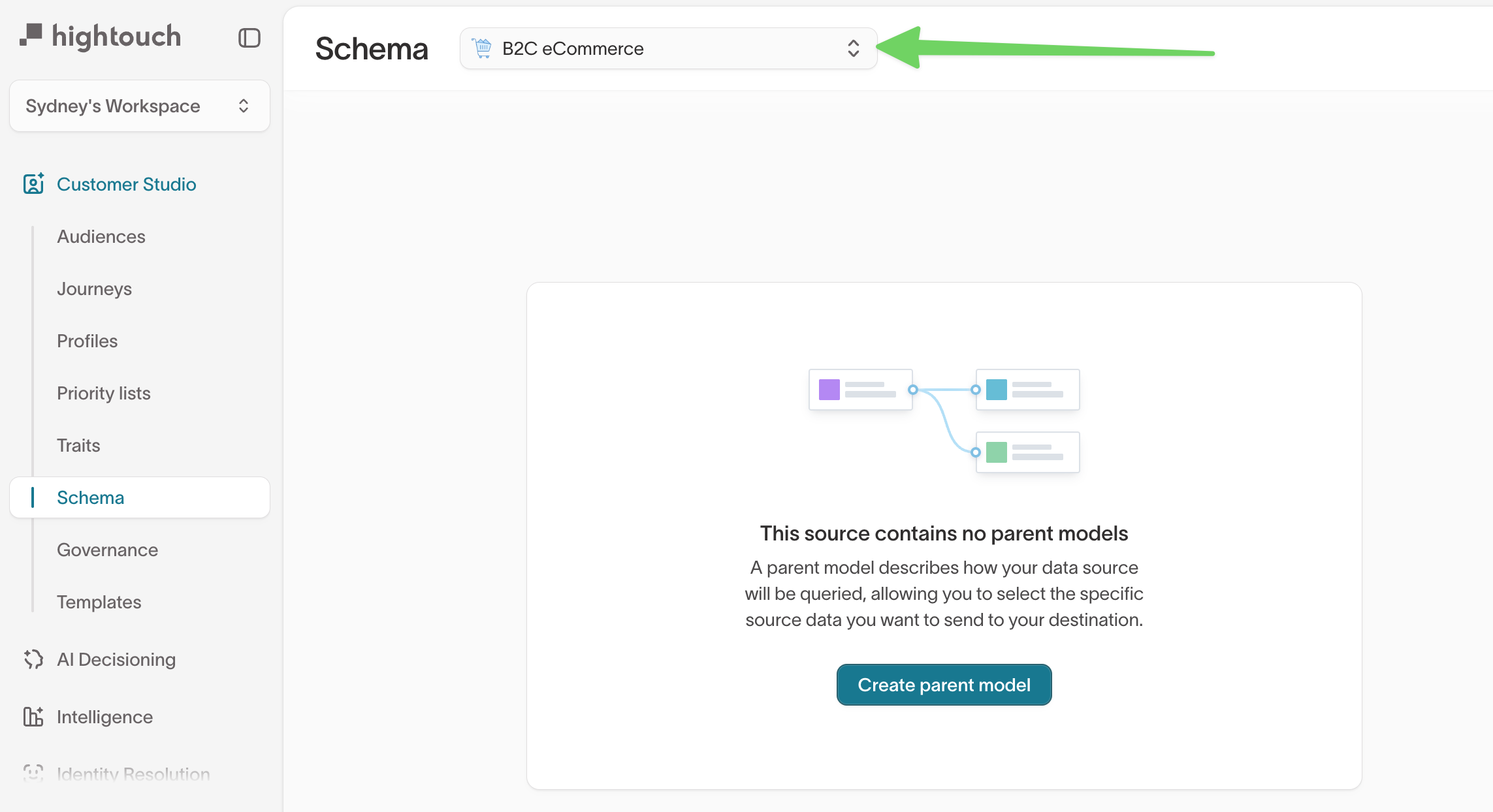Open the Journeys section
The height and width of the screenshot is (812, 1493).
94,289
